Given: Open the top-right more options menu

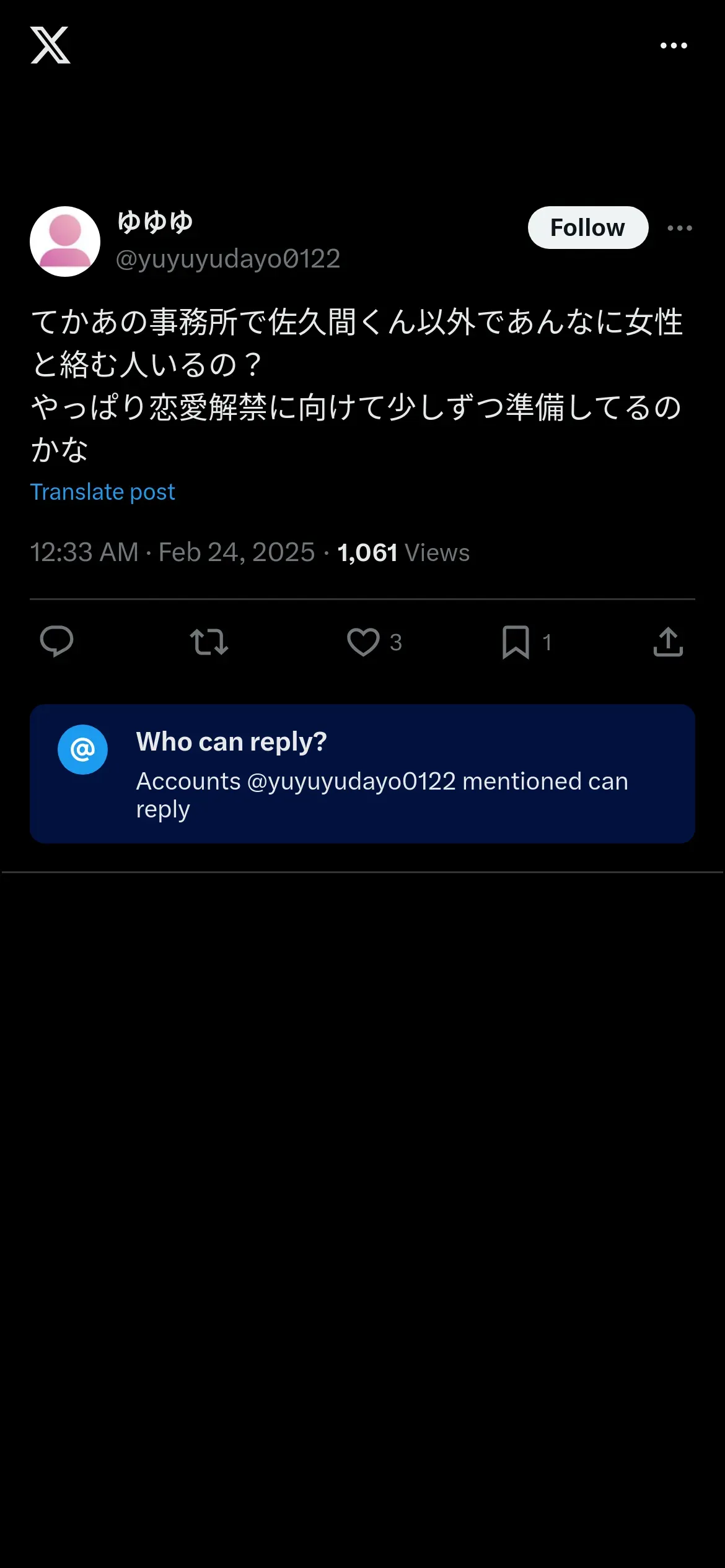Looking at the screenshot, I should coord(674,46).
